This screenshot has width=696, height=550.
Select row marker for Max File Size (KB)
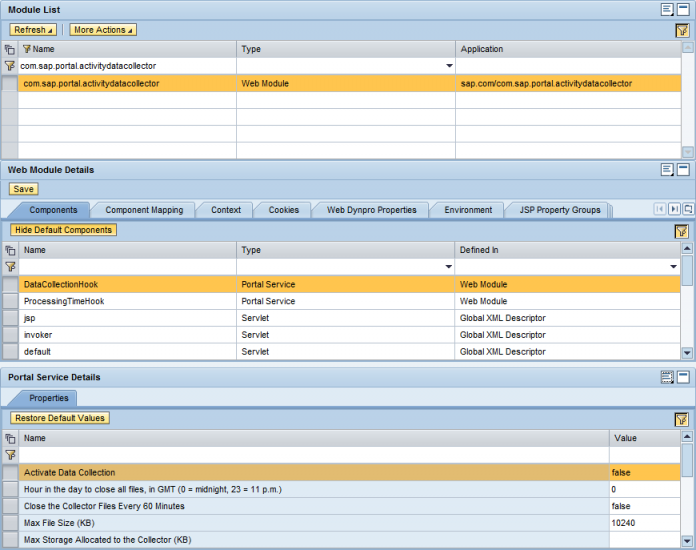pos(10,523)
